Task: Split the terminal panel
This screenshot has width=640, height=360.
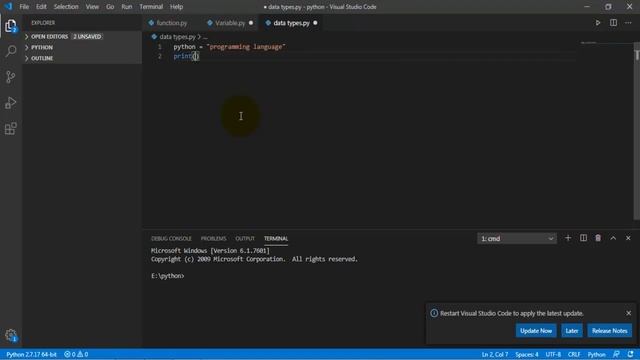Action: (583, 238)
